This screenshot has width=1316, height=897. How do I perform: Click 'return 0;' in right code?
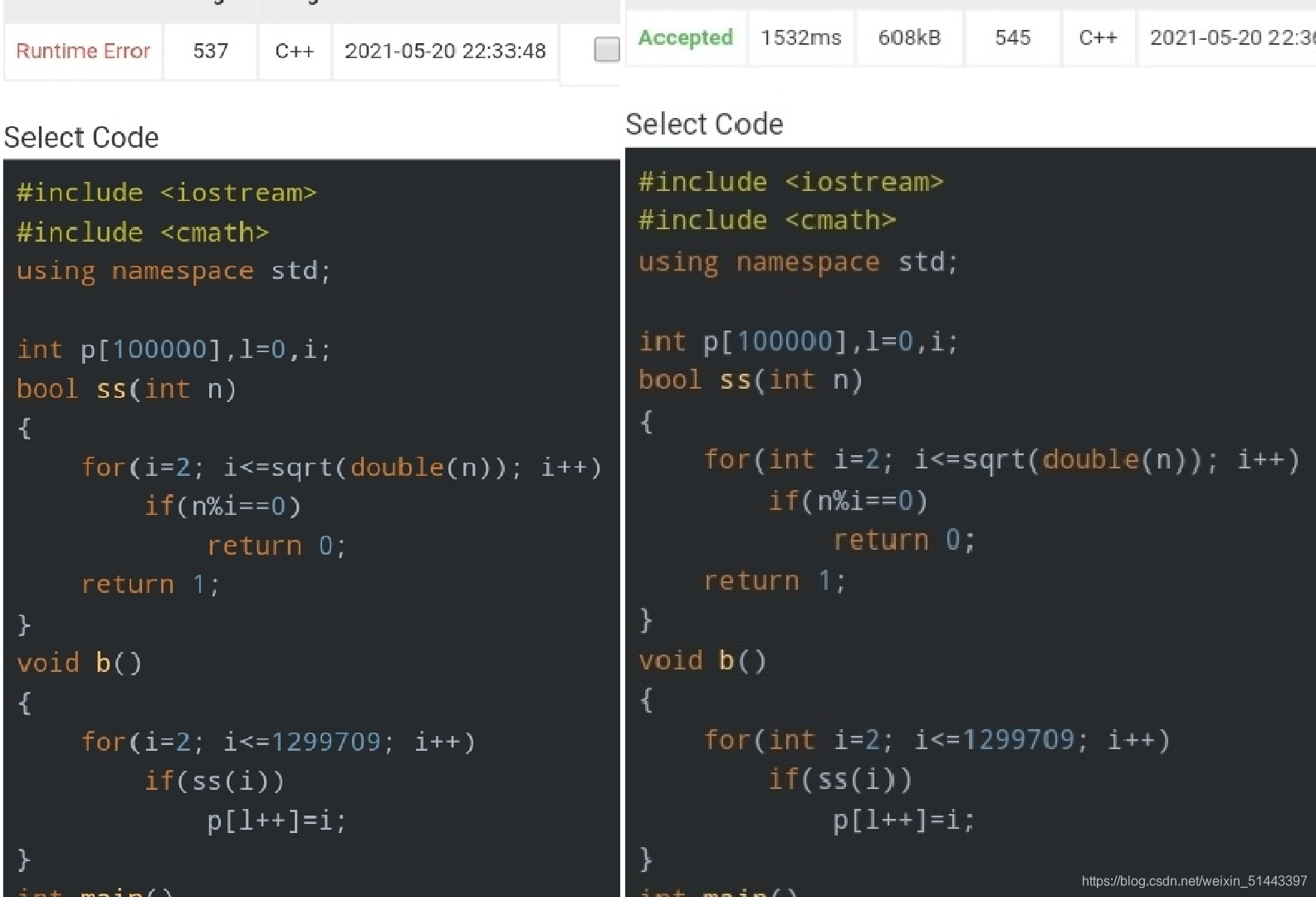[904, 540]
